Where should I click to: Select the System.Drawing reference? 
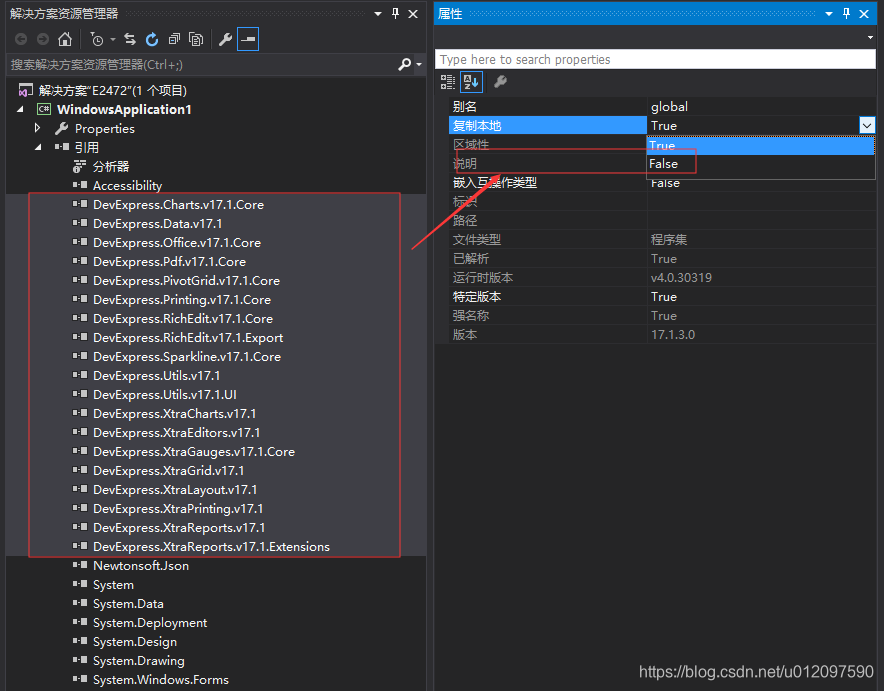pos(139,661)
